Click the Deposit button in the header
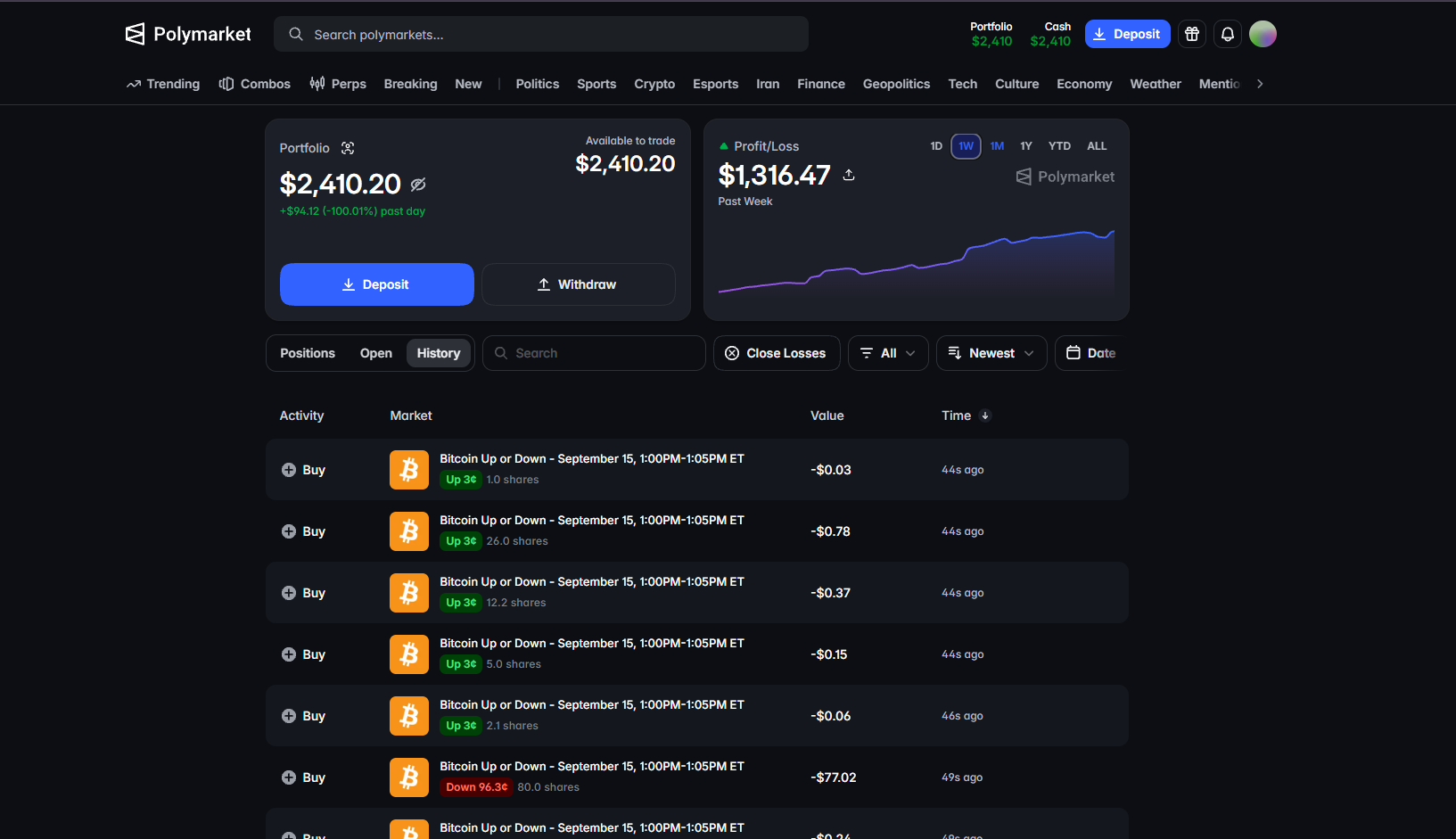Image resolution: width=1456 pixels, height=839 pixels. (x=1128, y=34)
